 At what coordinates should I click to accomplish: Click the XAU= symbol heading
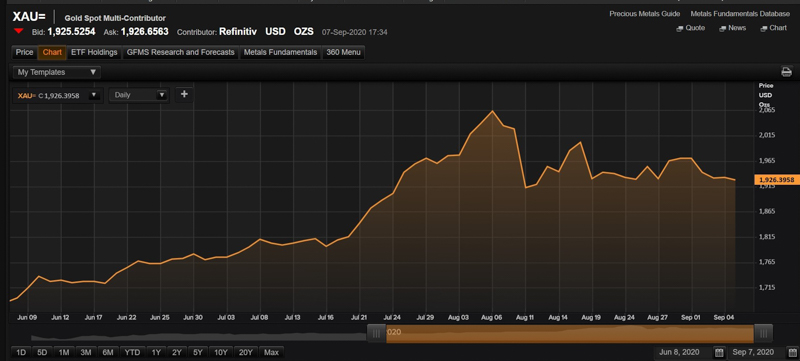tap(29, 17)
